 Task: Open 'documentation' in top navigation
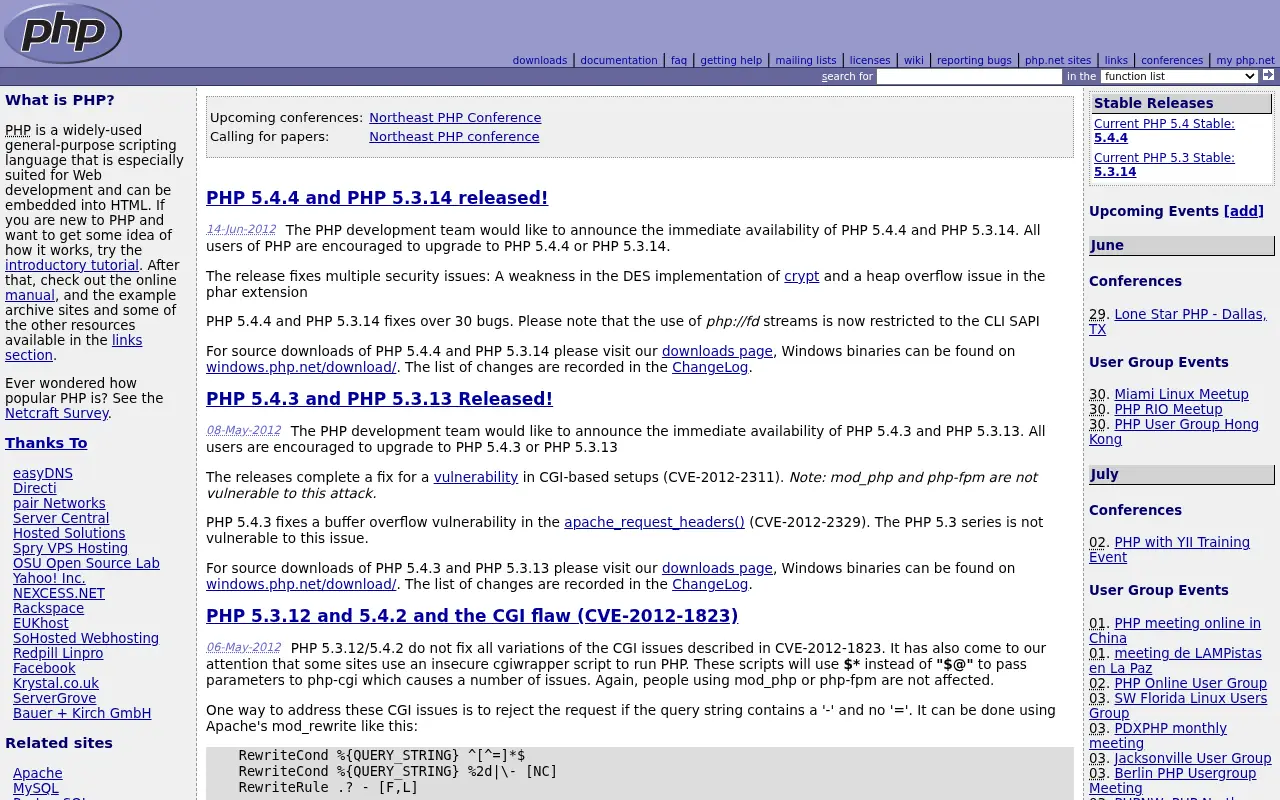click(x=619, y=60)
